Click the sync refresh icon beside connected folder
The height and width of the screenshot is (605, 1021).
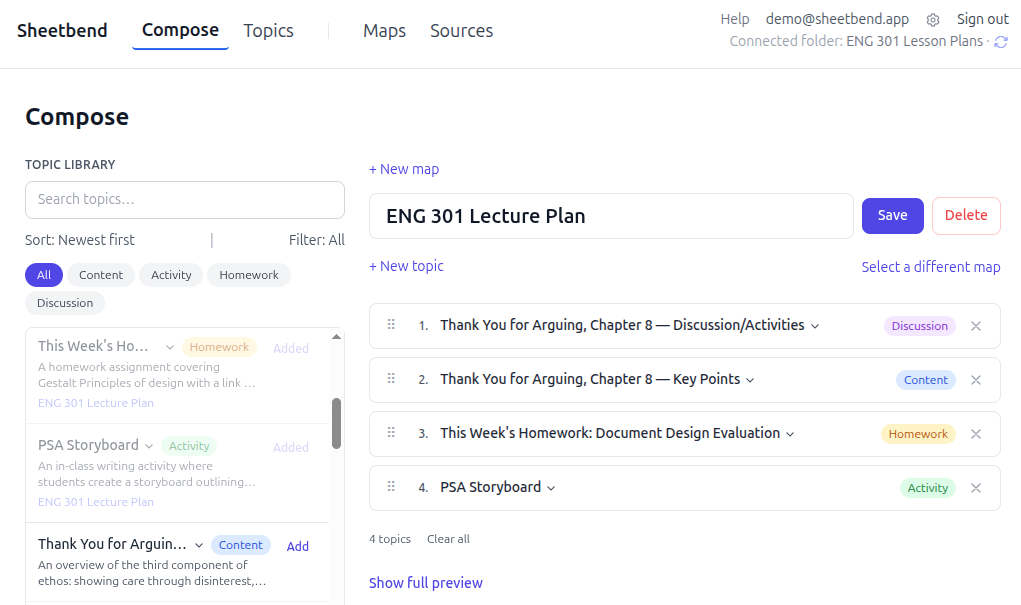click(x=1001, y=42)
